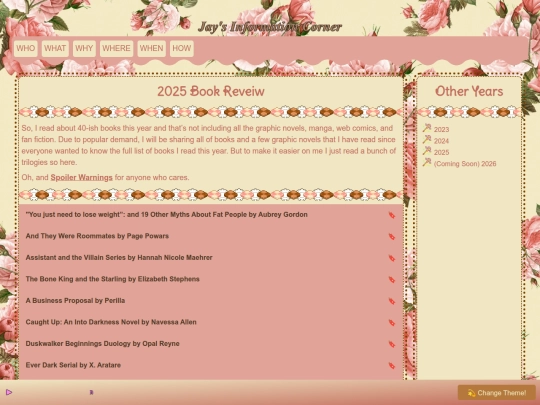The width and height of the screenshot is (540, 405).
Task: Click bookmark icon on And They Were Roommates row
Action: tap(392, 237)
